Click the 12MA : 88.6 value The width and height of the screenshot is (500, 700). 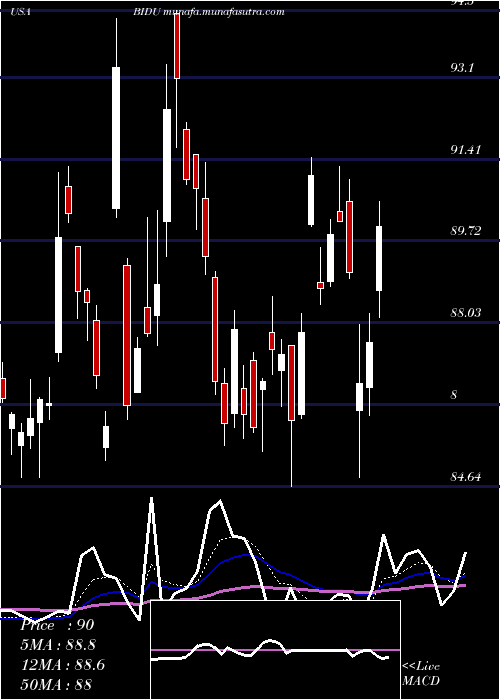[x=62, y=665]
